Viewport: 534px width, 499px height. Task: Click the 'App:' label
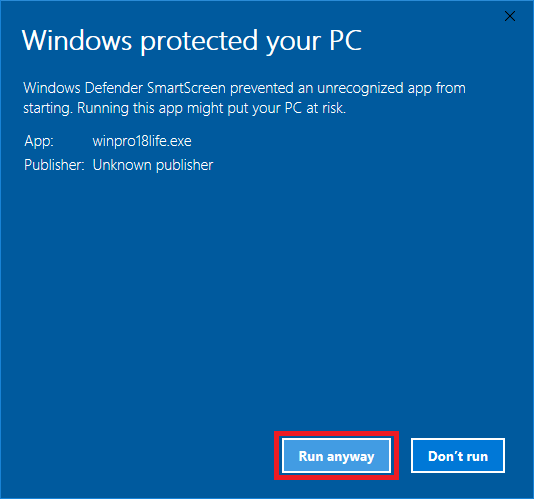(x=39, y=141)
